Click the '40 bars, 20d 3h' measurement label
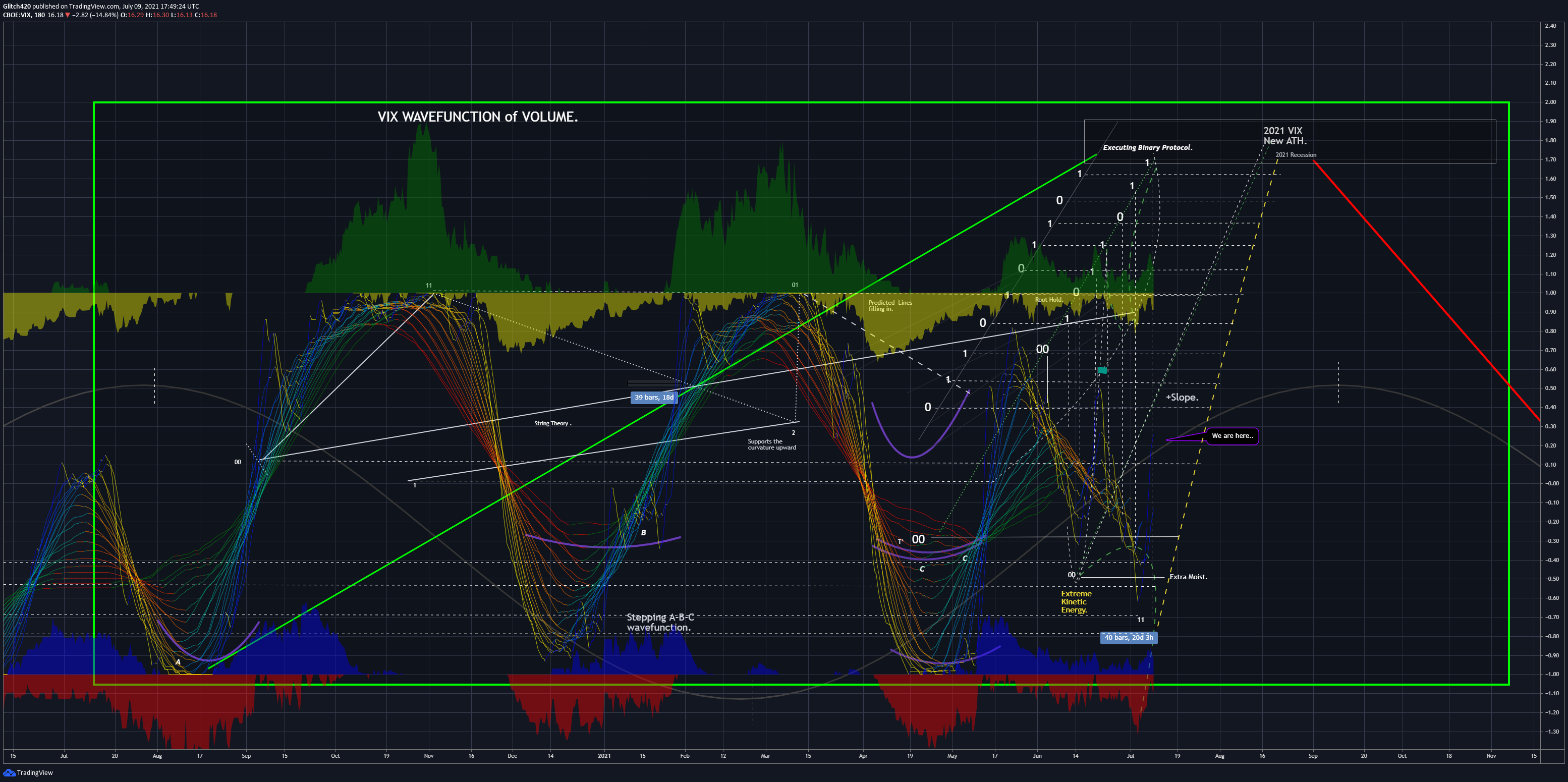 (x=1129, y=637)
